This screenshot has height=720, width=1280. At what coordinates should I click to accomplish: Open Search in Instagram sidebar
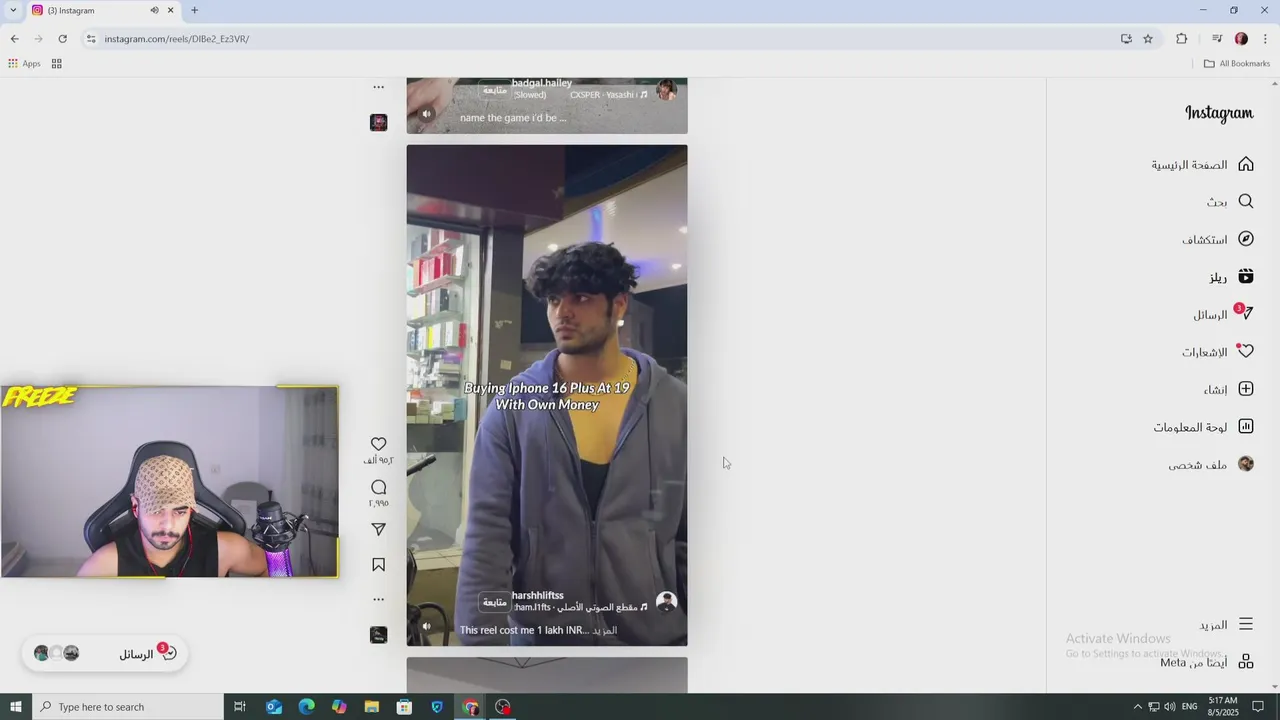pos(1230,201)
